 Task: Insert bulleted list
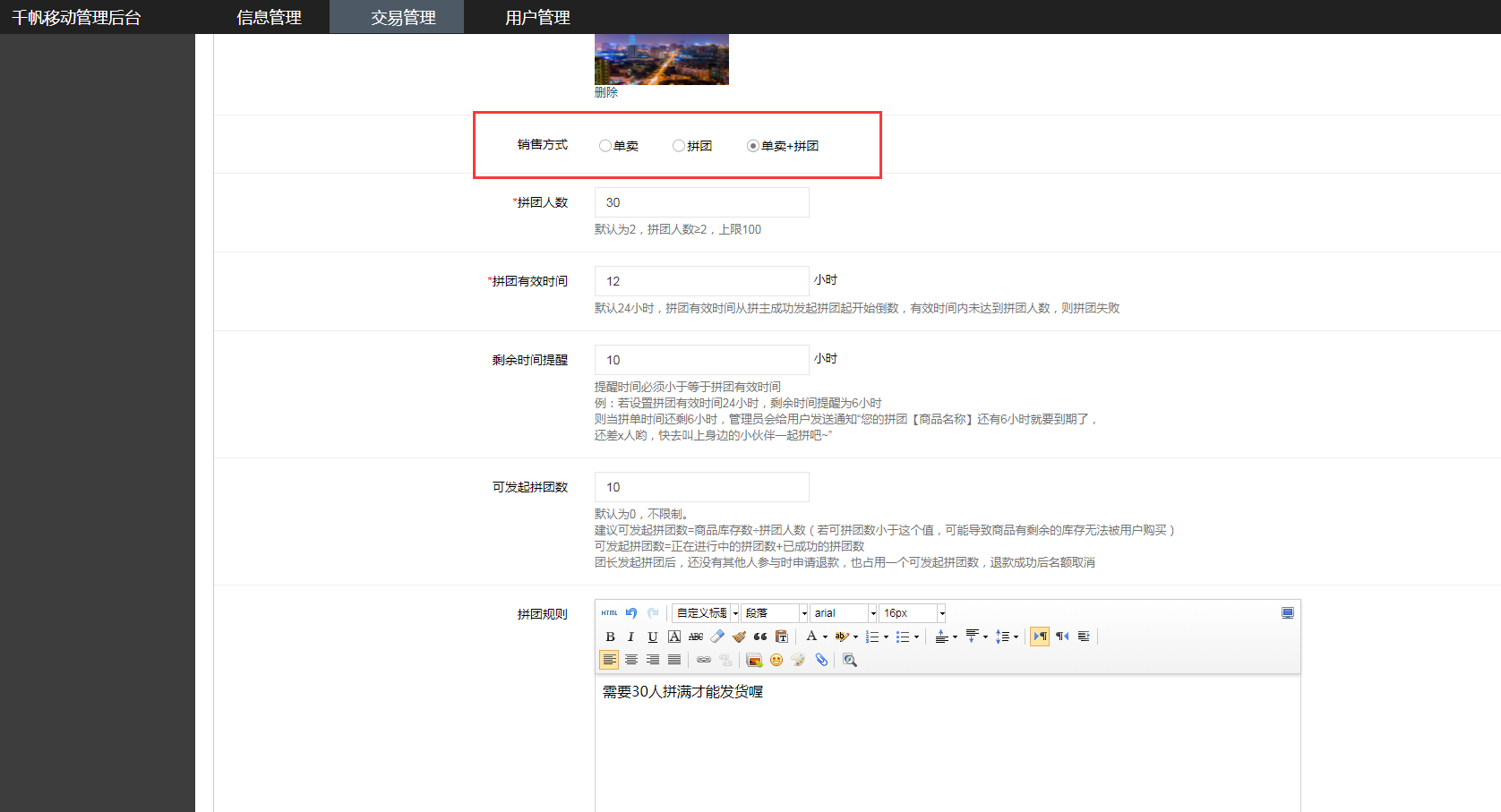coord(903,637)
